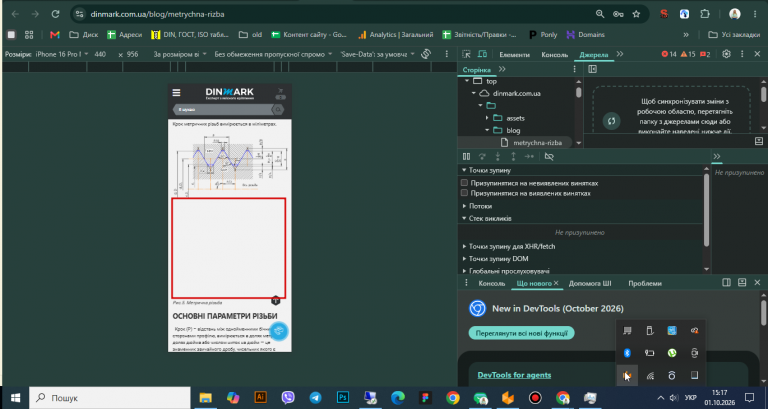This screenshot has height=409, width=768.
Task: Enable pause on uncaught exceptions checkbox
Action: tap(464, 183)
